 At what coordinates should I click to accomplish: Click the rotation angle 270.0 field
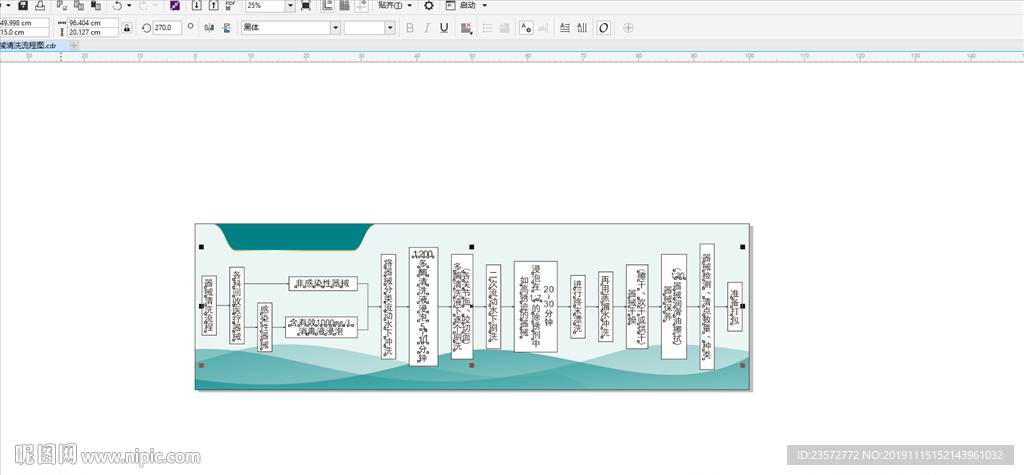[x=166, y=28]
